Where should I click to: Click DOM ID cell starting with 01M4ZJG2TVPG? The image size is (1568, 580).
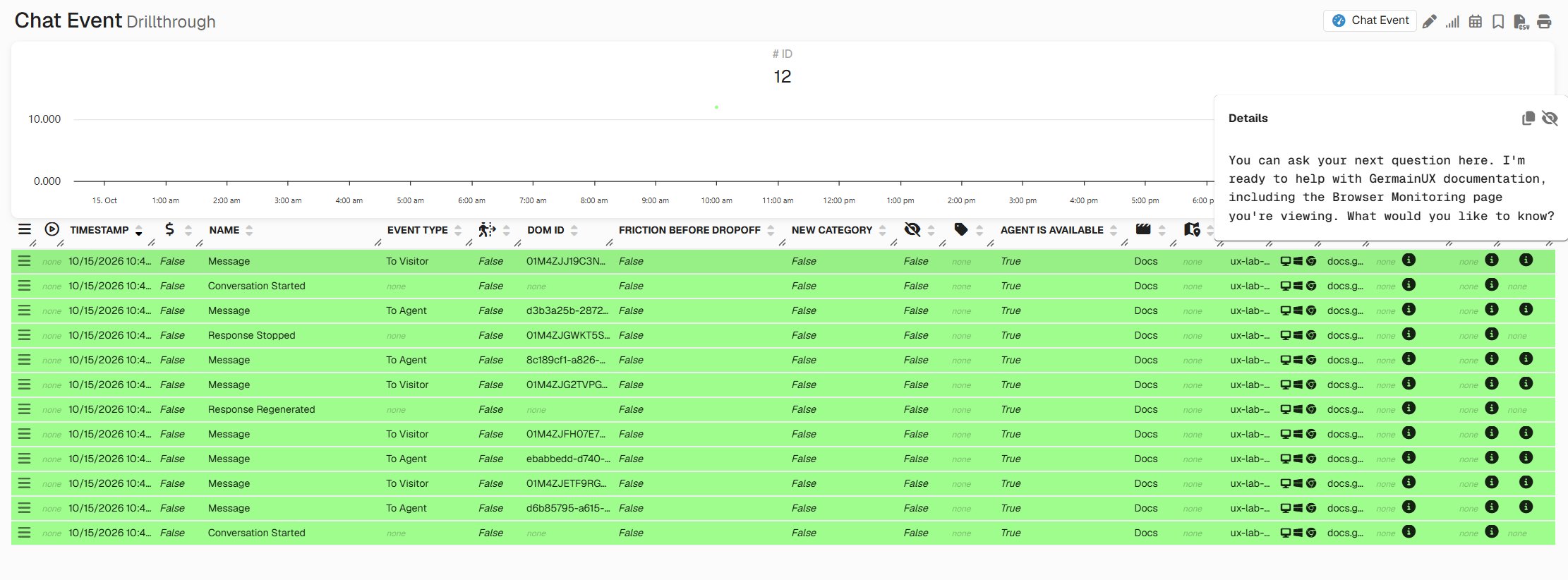tap(567, 385)
